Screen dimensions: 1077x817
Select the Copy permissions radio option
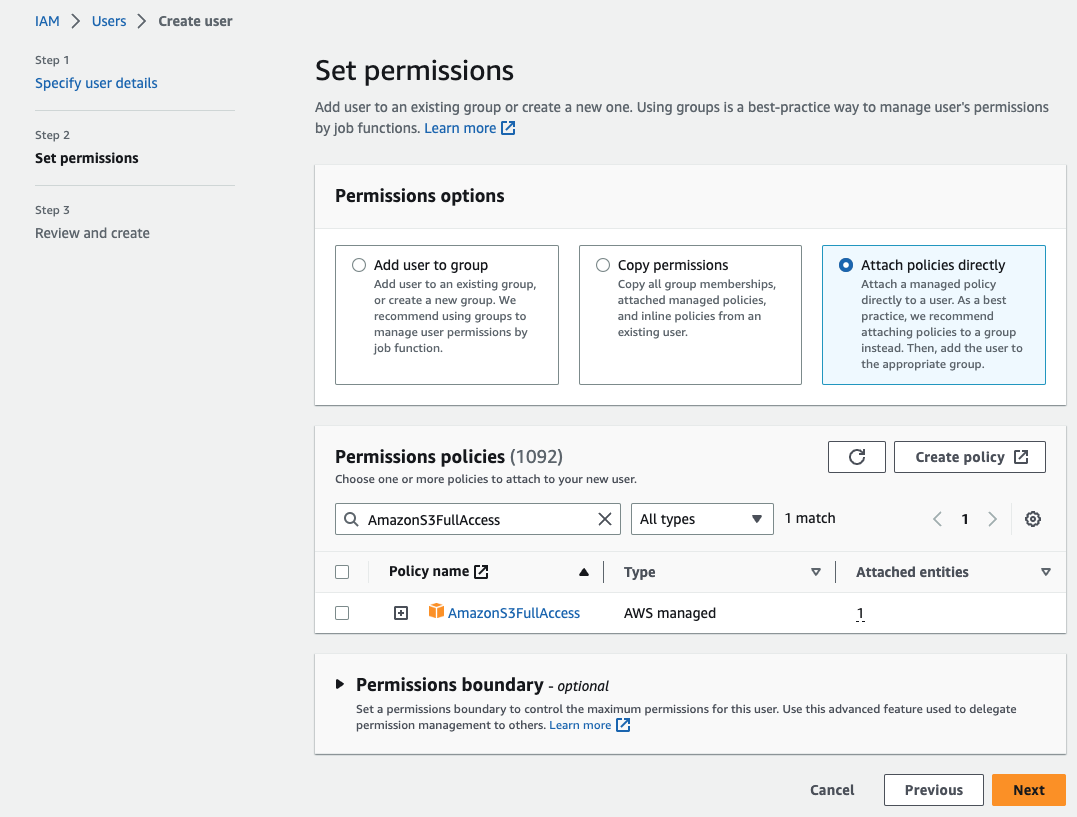603,265
